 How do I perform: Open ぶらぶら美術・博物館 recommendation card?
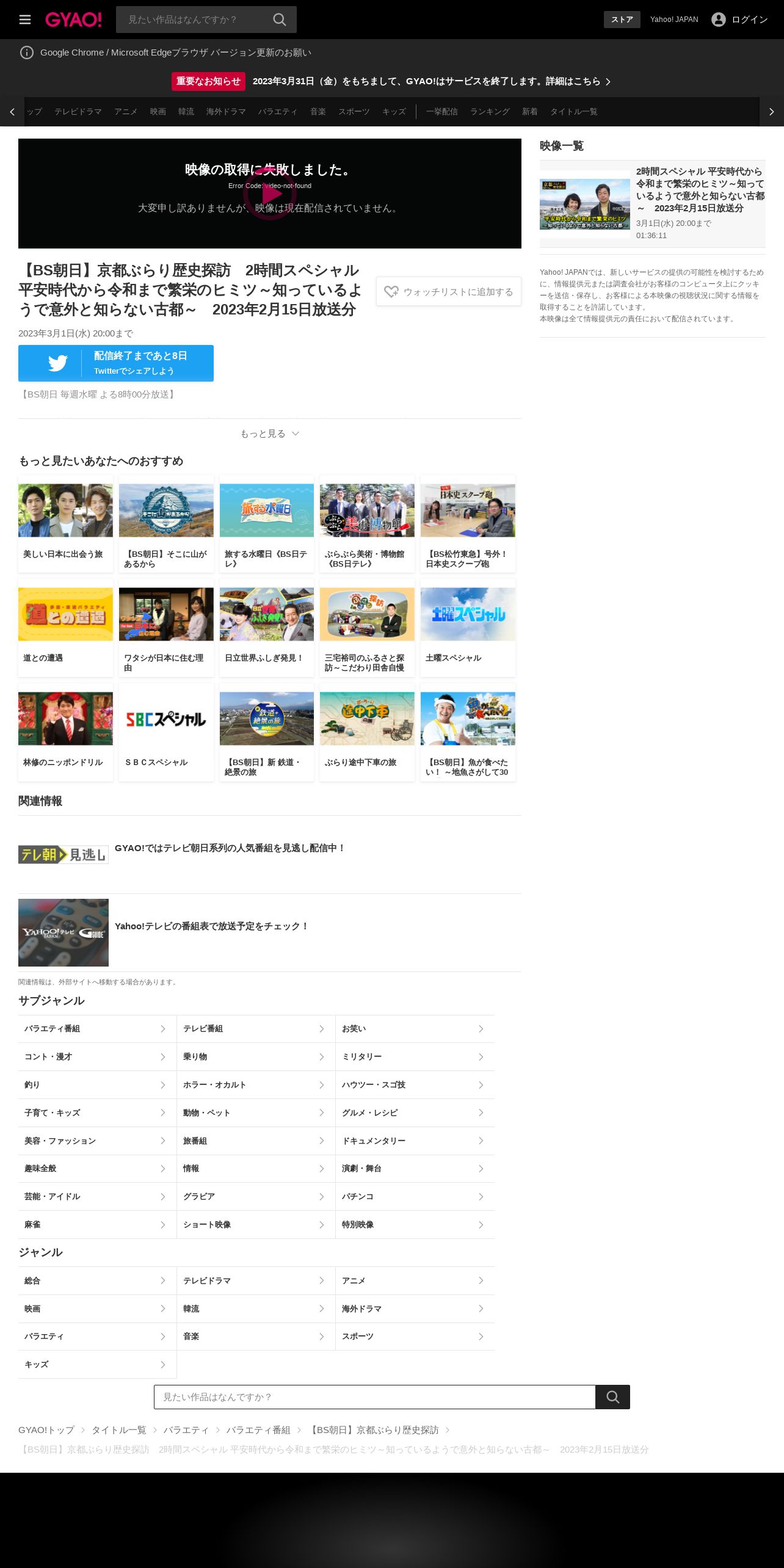click(367, 524)
